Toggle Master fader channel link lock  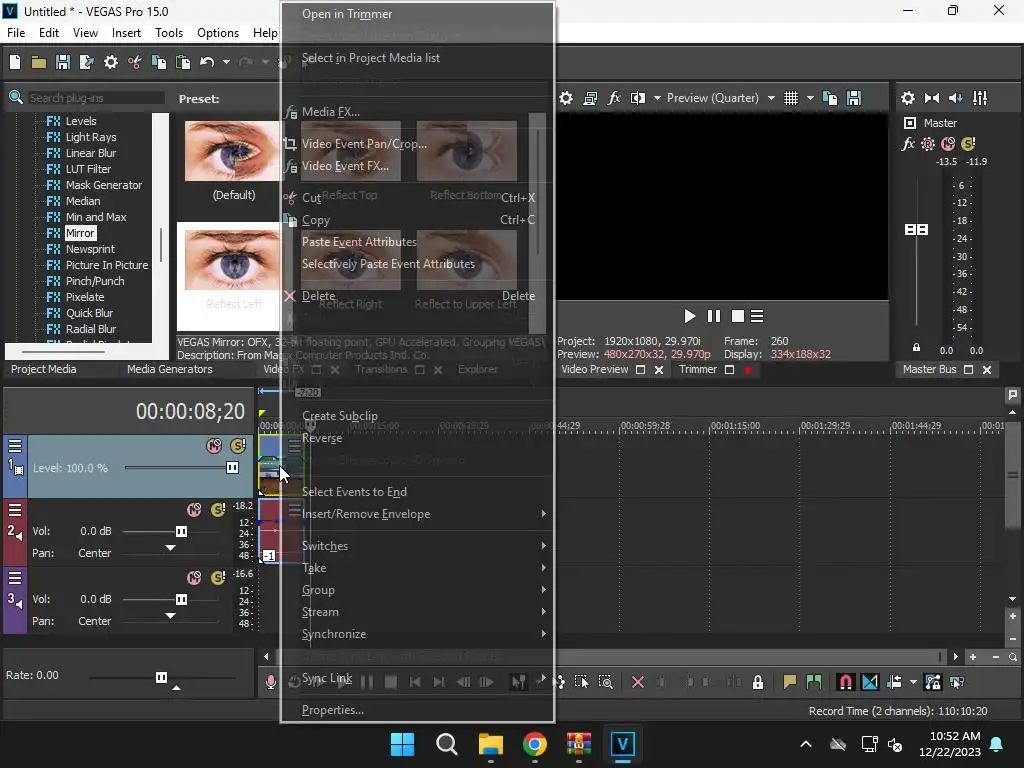916,347
